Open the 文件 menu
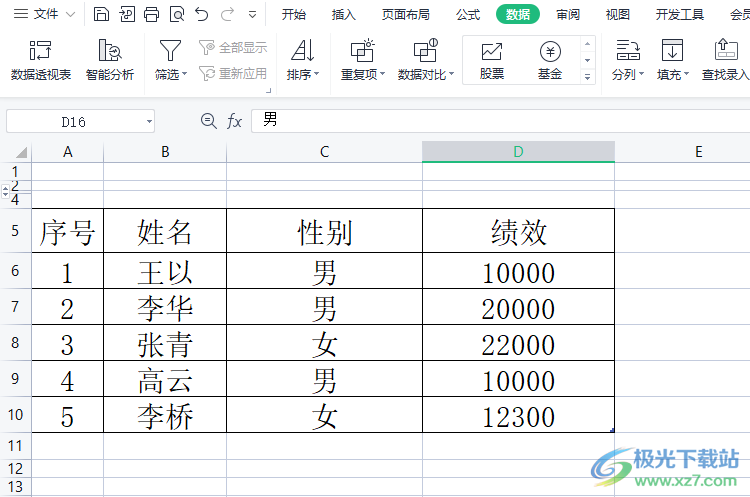Screen dimensions: 750x497 [44, 14]
